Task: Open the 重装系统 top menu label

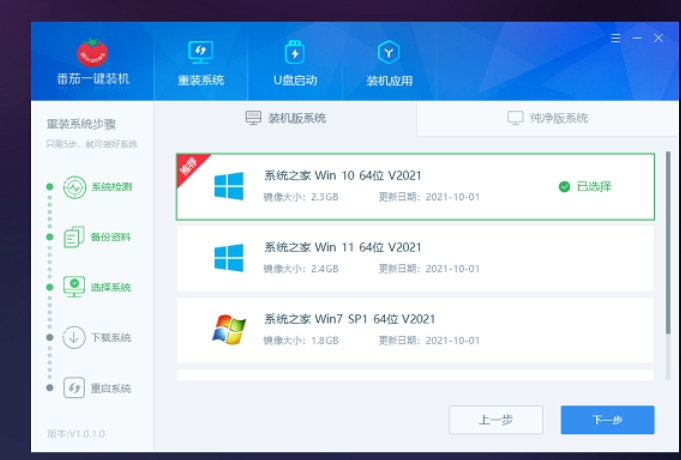Action: [201, 80]
